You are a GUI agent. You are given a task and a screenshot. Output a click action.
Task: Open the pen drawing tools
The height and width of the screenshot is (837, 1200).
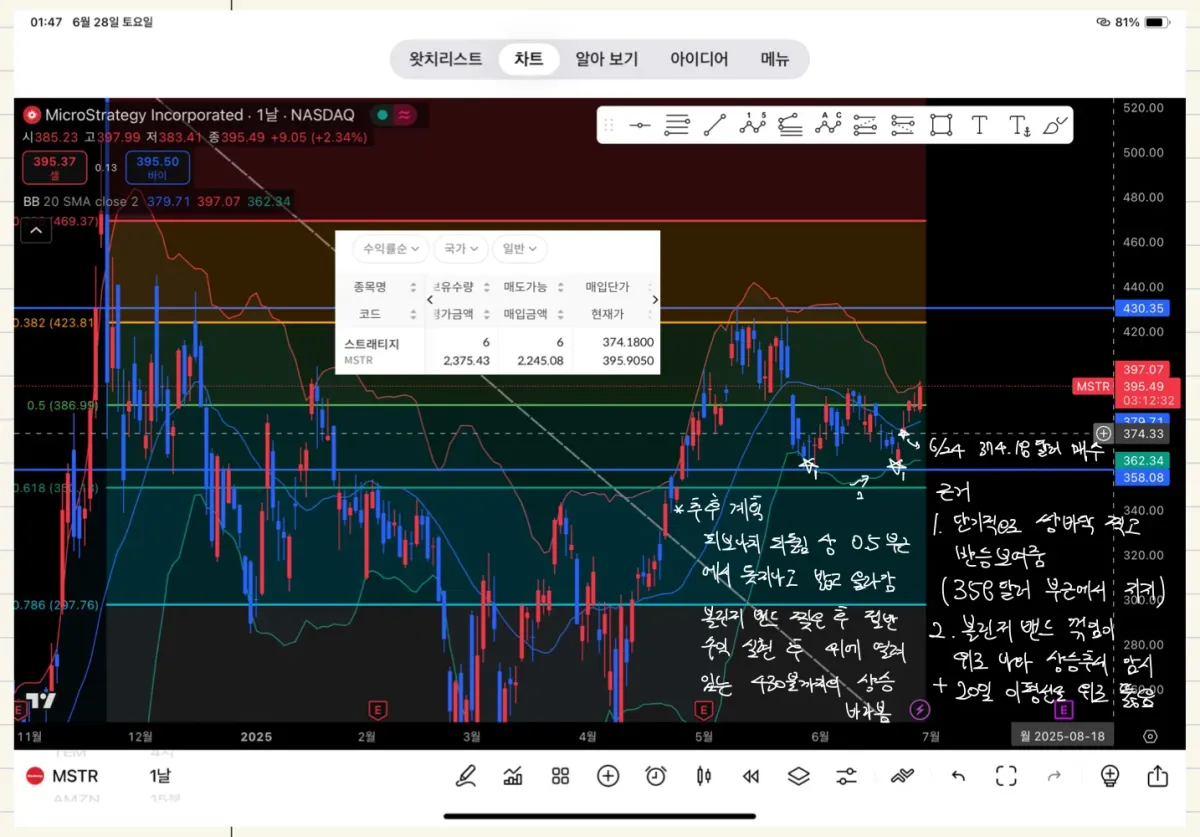[465, 776]
